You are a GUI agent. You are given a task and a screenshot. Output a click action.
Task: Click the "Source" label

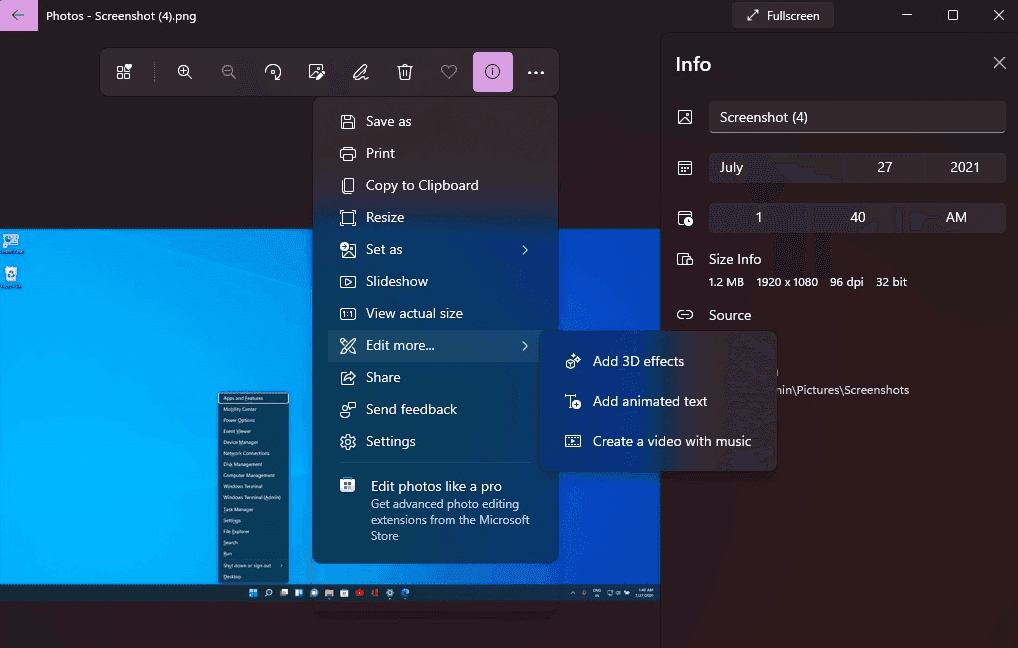(730, 316)
